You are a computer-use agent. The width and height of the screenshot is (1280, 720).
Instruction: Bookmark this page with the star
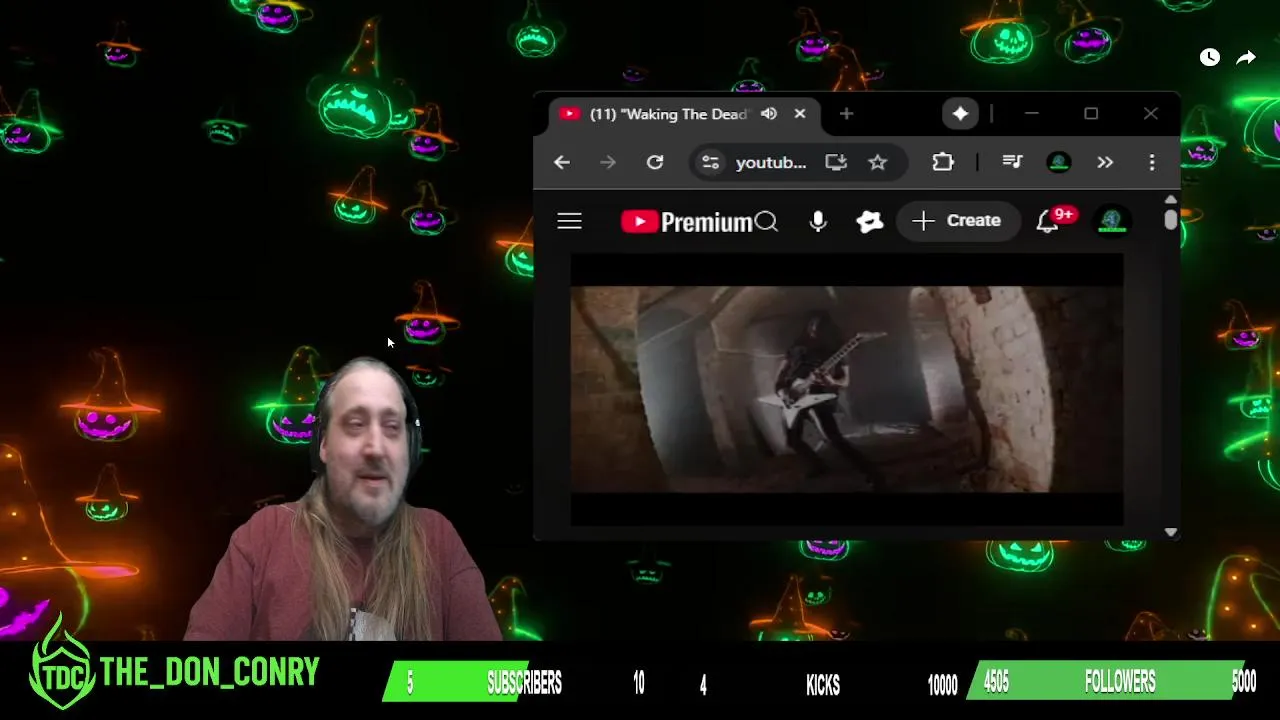tap(877, 162)
